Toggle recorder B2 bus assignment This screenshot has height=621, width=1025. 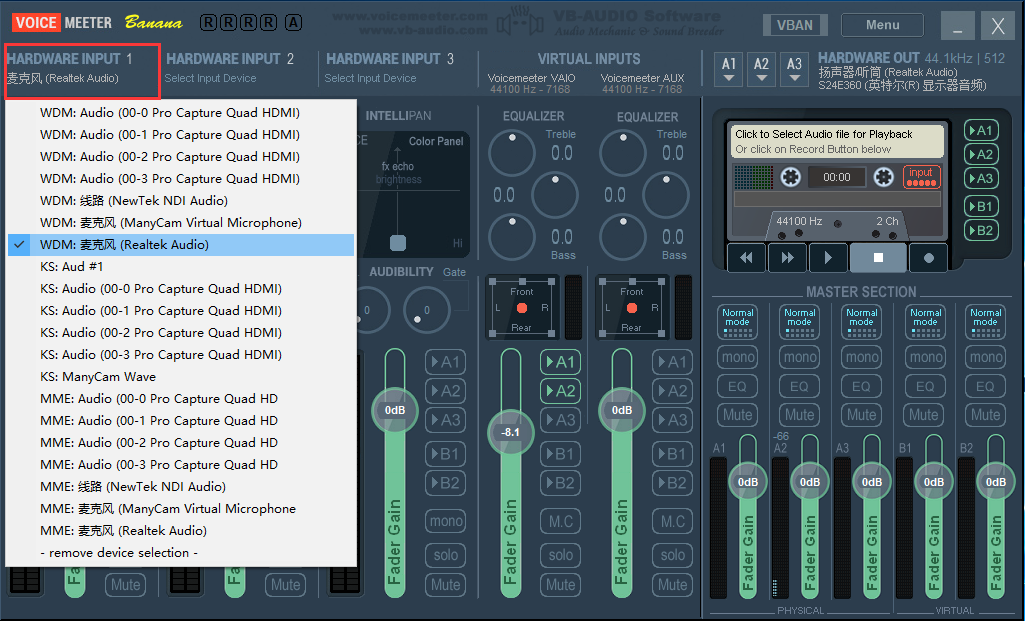click(x=981, y=230)
